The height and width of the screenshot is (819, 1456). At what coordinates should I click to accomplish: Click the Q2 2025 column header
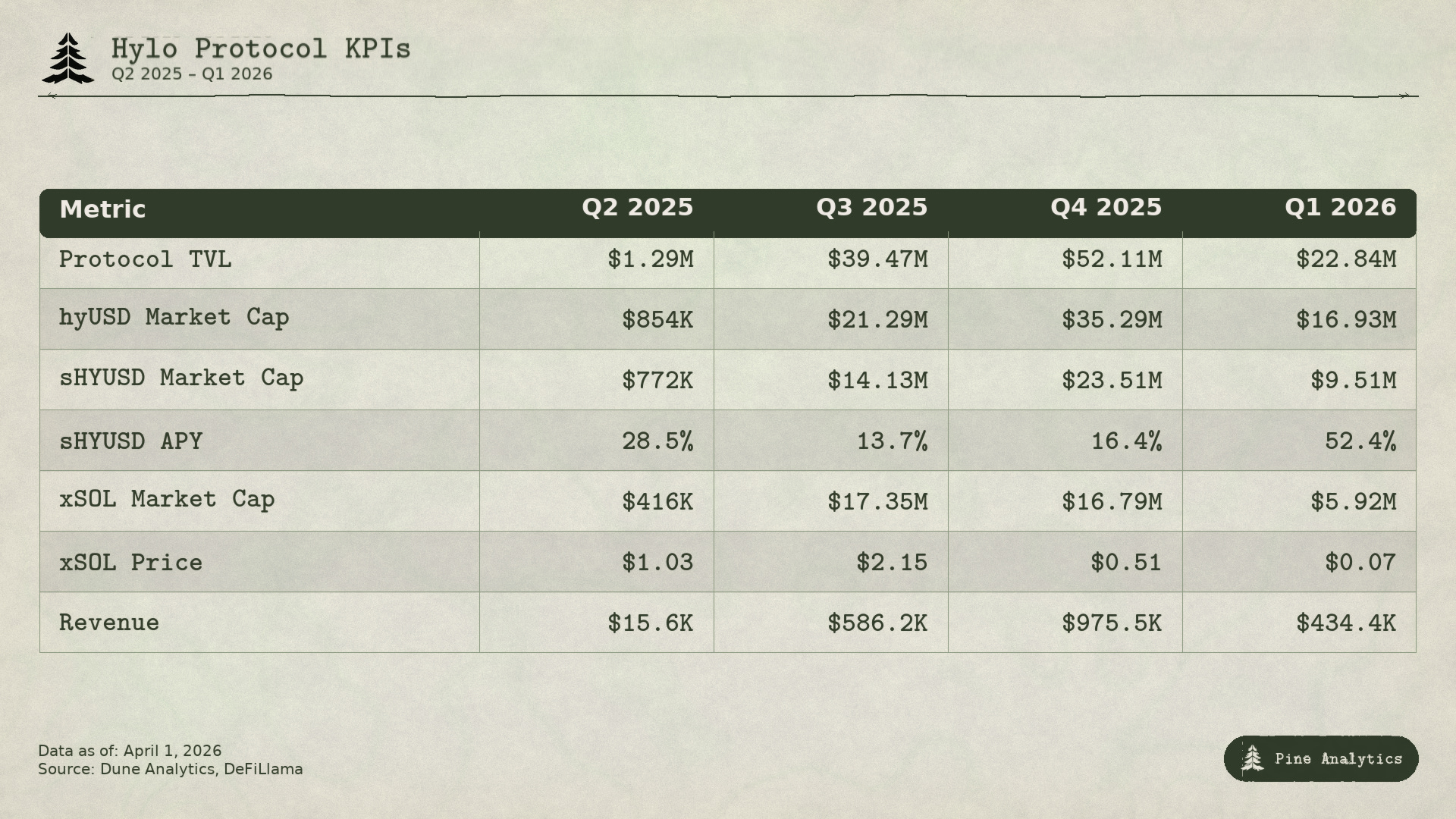pos(637,208)
